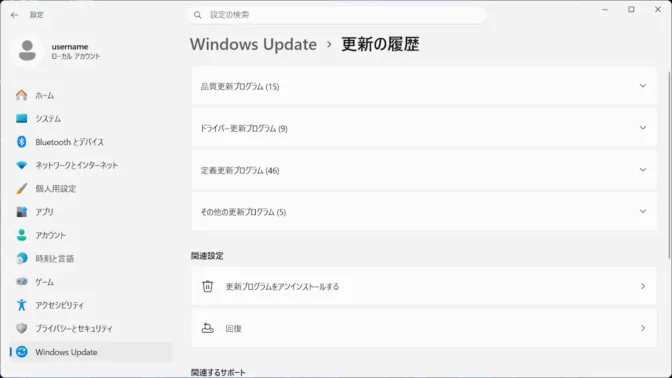Click the 個人用設定 paintbrush icon

pyautogui.click(x=21, y=189)
